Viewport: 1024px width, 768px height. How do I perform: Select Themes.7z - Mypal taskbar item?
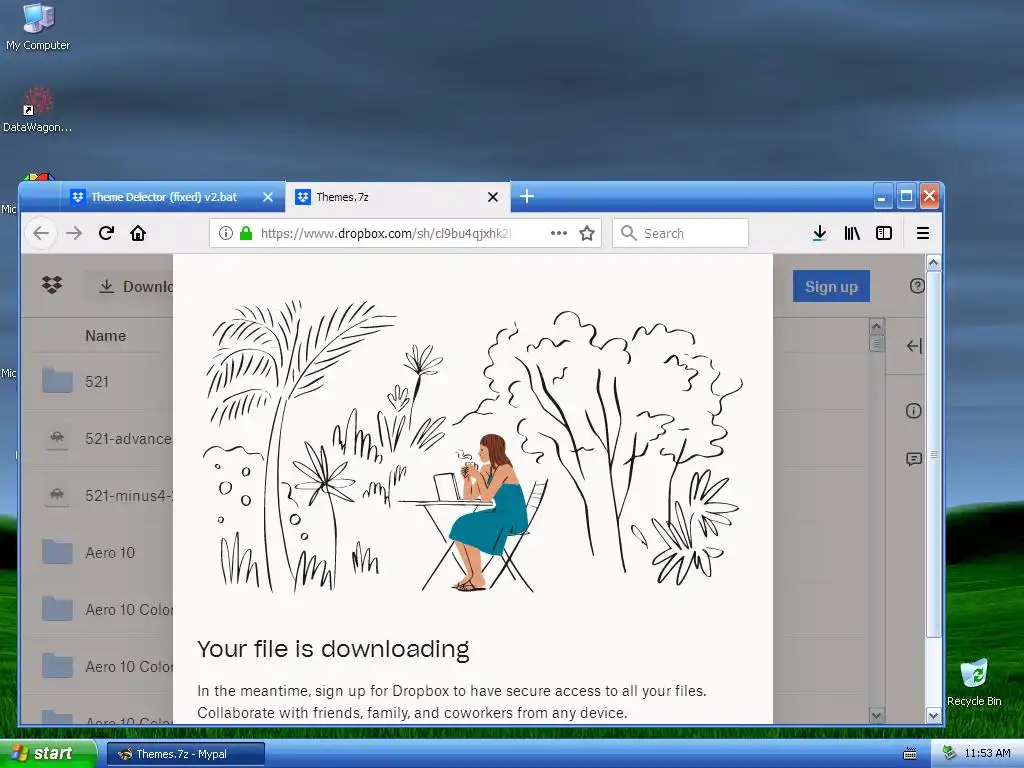pos(185,754)
